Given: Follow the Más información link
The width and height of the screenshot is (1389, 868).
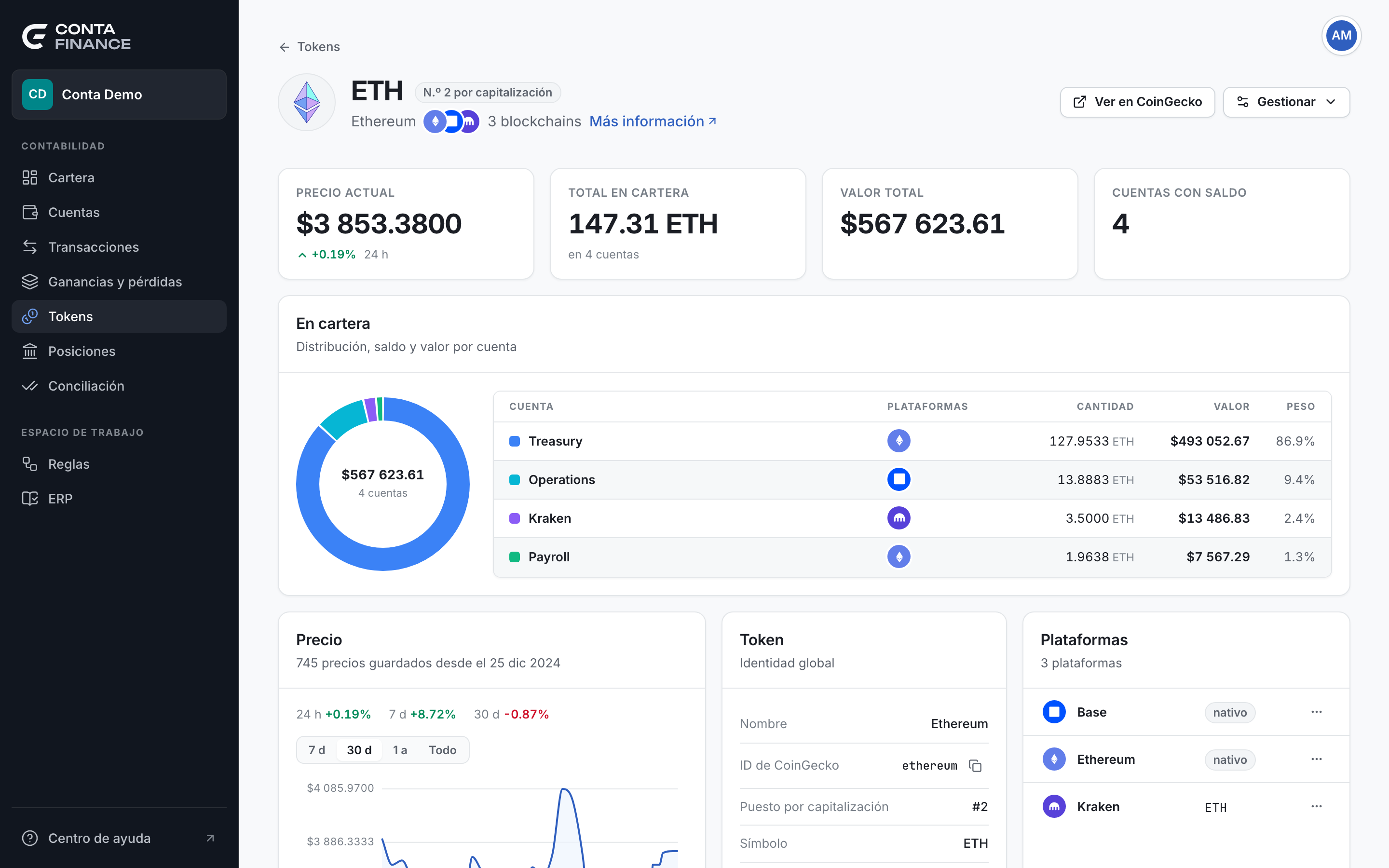Looking at the screenshot, I should click(x=653, y=122).
